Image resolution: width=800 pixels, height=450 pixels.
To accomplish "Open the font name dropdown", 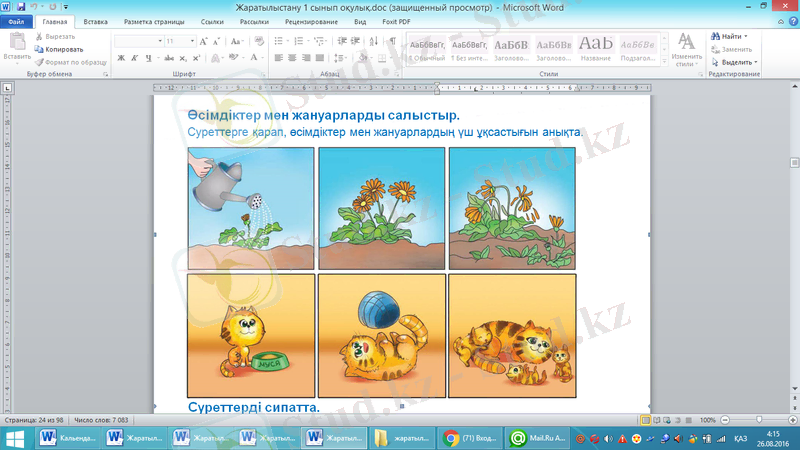I will (159, 41).
